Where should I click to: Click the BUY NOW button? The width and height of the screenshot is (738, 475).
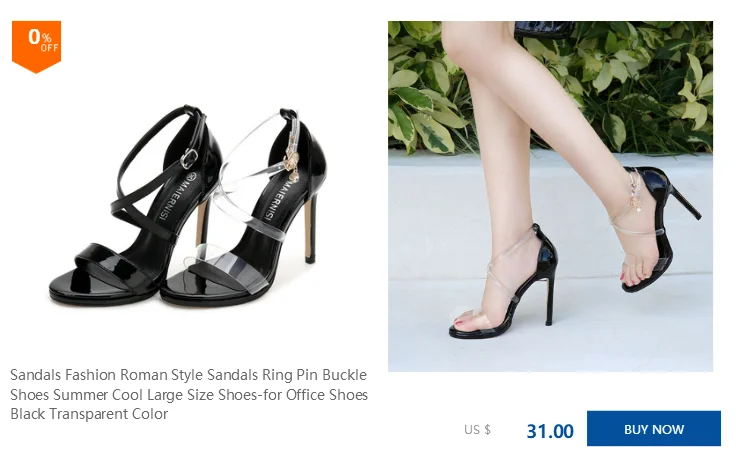tap(653, 428)
